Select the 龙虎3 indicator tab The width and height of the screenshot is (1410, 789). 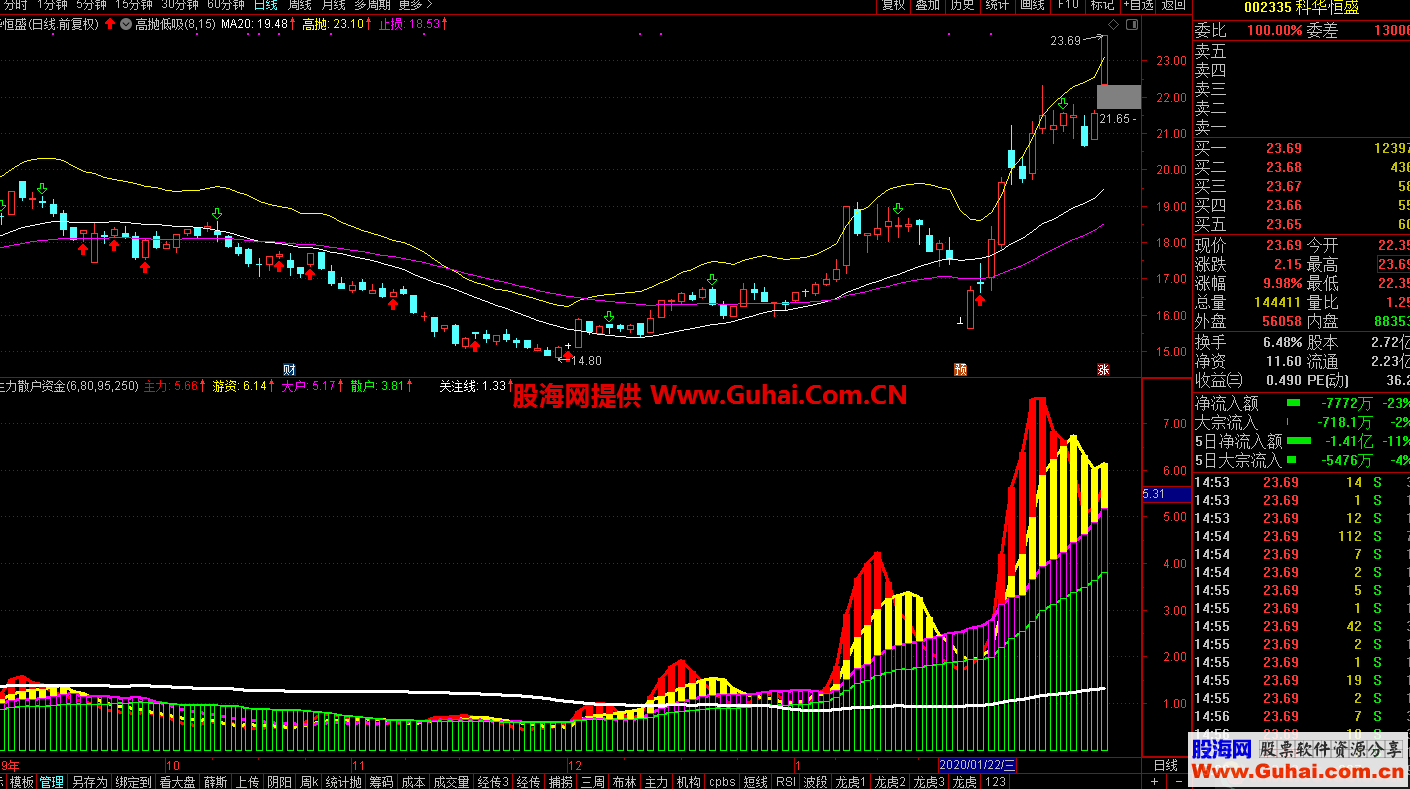tap(929, 782)
